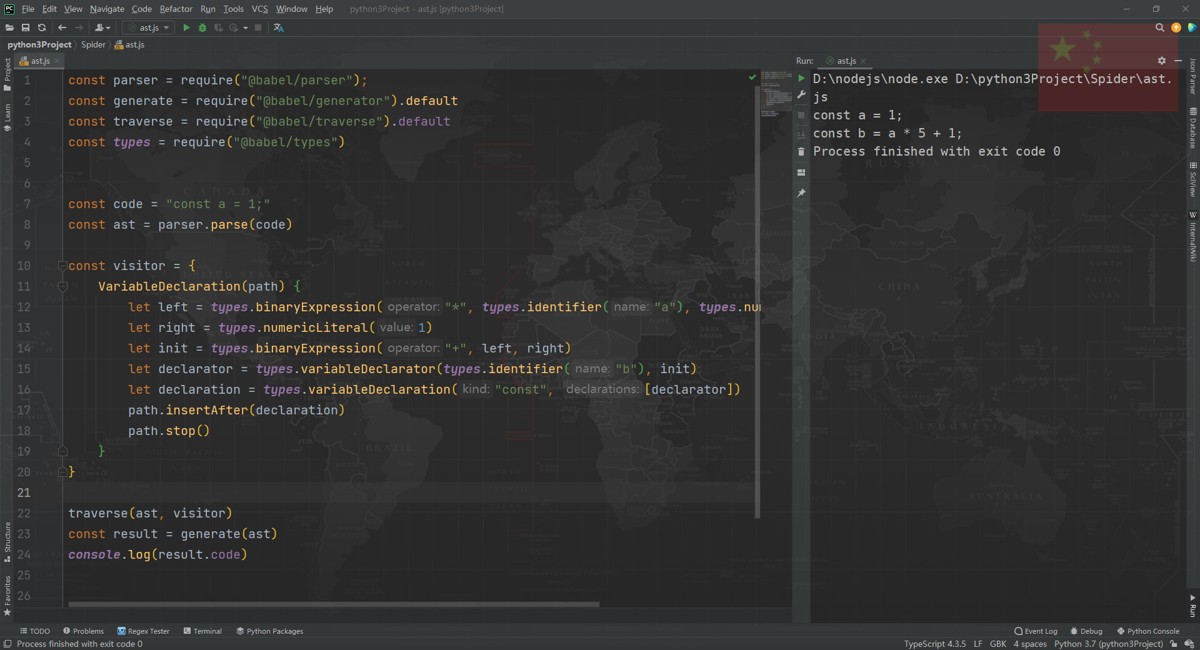Pin the Run tab with the pin icon
1200x650 pixels.
pos(801,192)
